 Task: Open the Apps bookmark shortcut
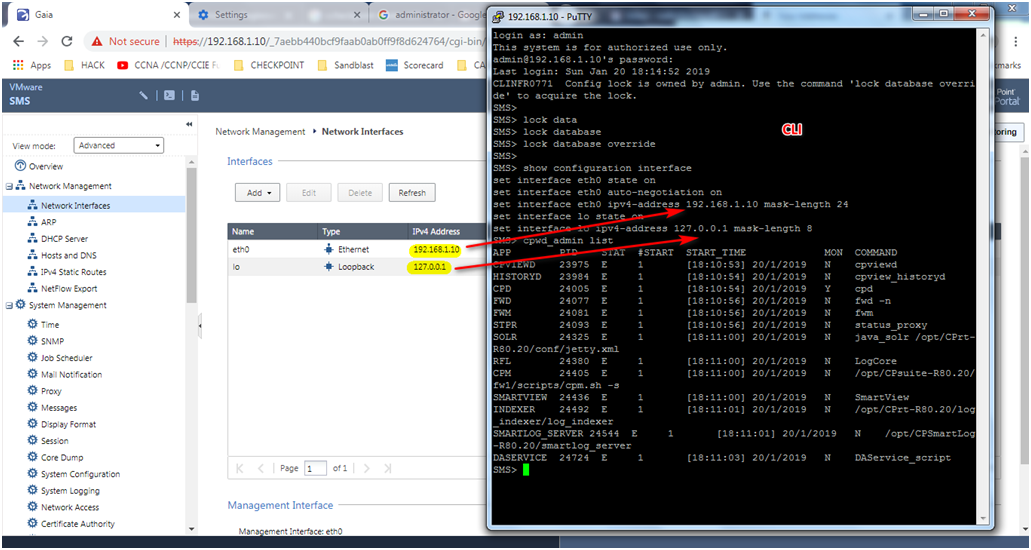[x=32, y=65]
